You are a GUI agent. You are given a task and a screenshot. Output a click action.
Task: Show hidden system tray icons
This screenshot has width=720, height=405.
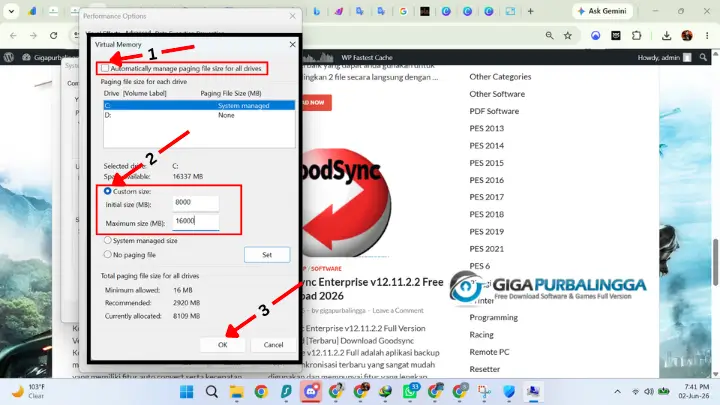618,392
